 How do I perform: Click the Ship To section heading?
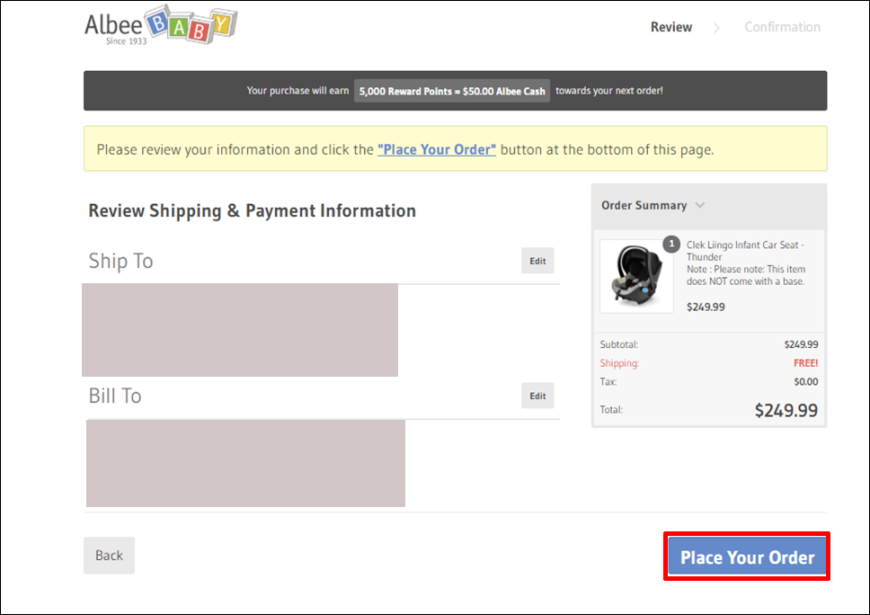pyautogui.click(x=121, y=261)
